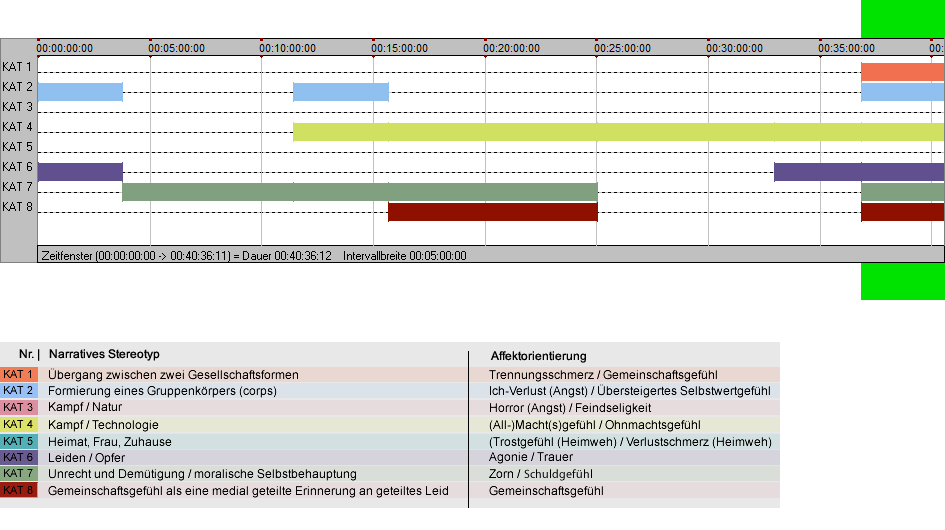This screenshot has height=530, width=945.
Task: Click the Intervallbreite 00:05:00:00 status text
Action: [404, 256]
